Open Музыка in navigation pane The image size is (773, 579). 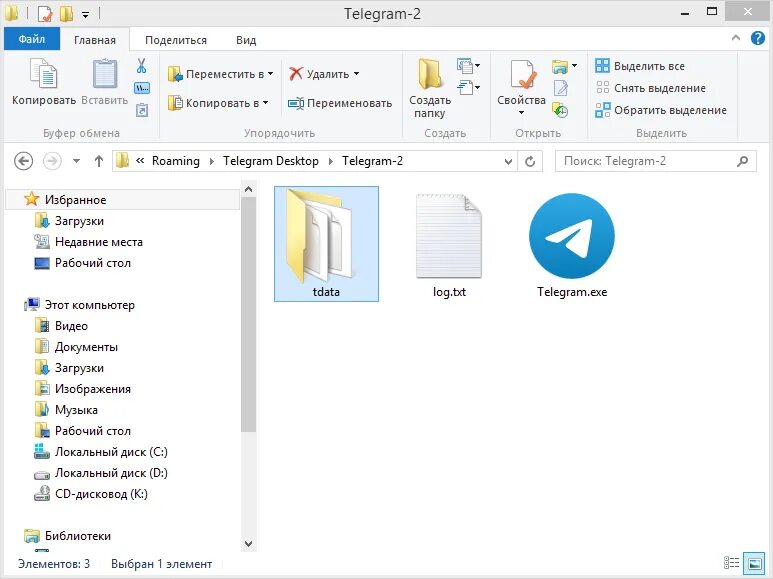coord(76,410)
